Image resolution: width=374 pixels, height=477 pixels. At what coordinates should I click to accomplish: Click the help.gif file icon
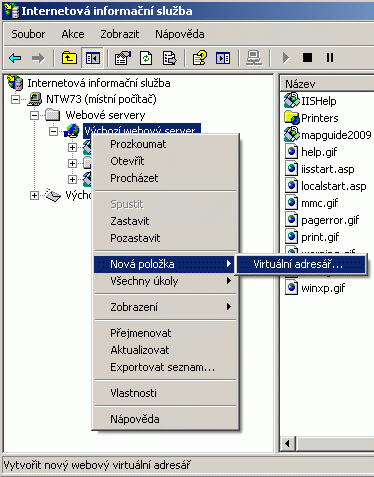(x=291, y=152)
